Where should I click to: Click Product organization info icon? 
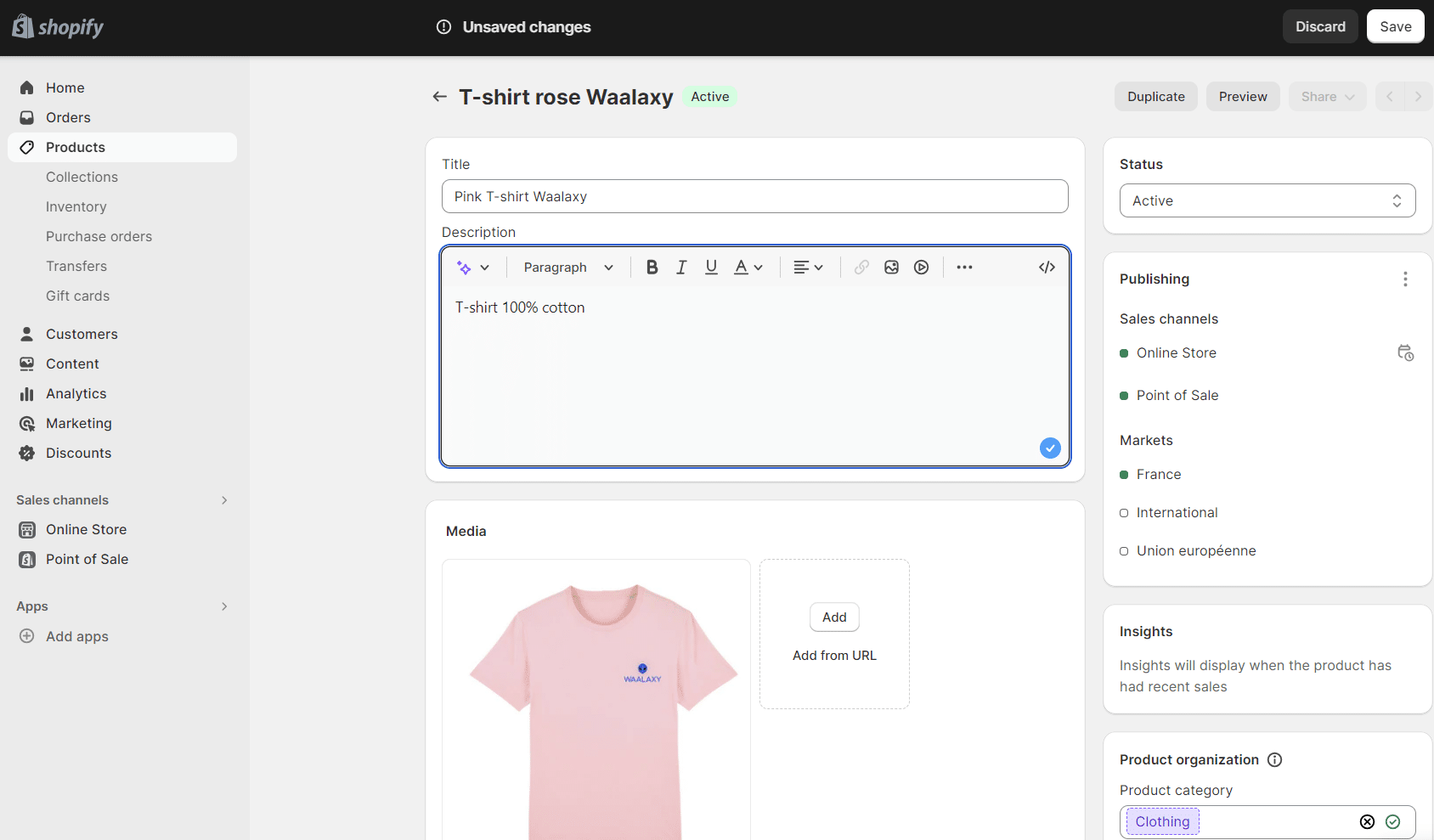click(x=1274, y=759)
